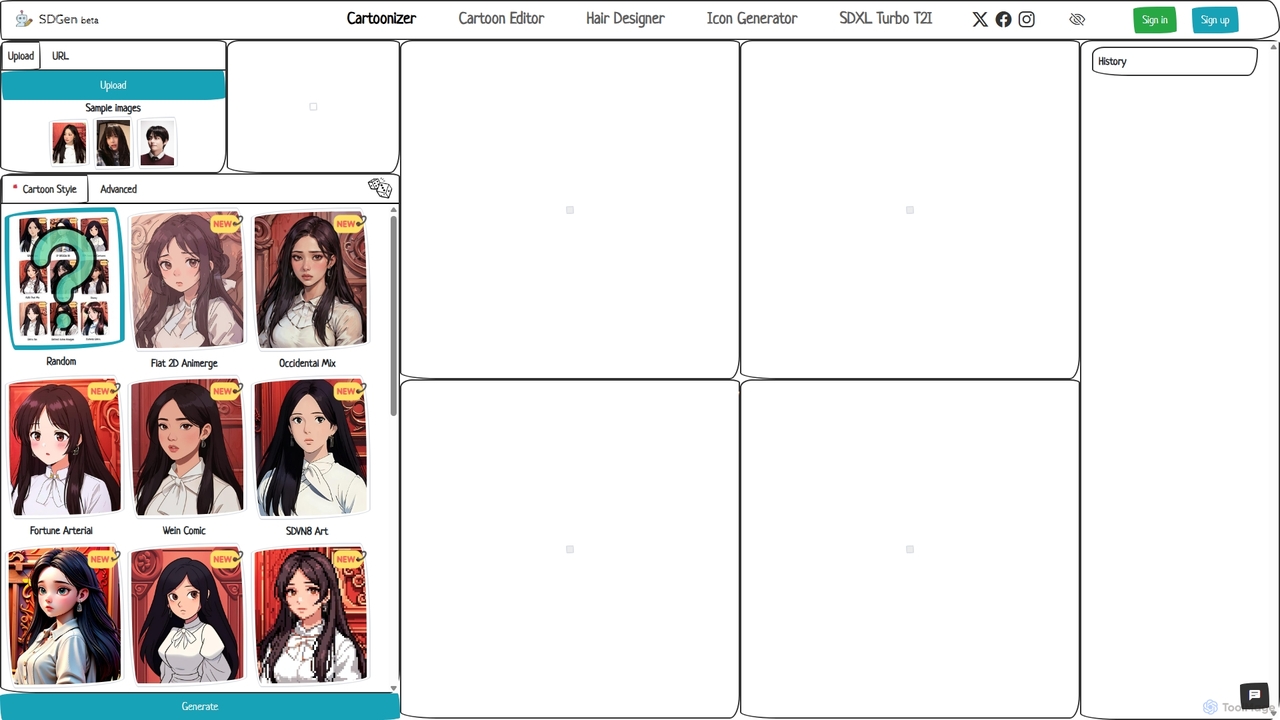The image size is (1280, 720).
Task: Go to Icon Generator
Action: [x=752, y=18]
